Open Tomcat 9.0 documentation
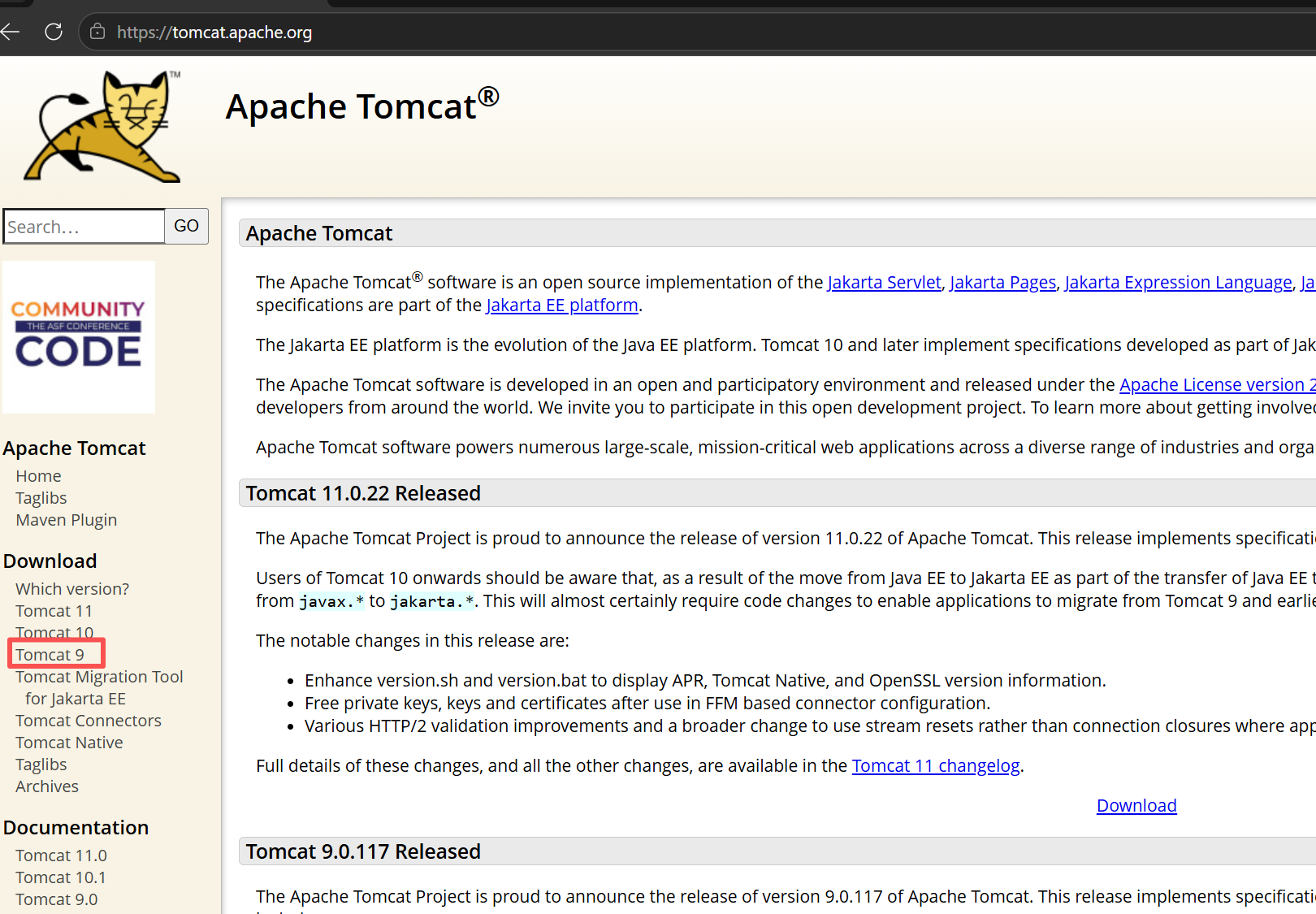This screenshot has width=1316, height=914. pyautogui.click(x=57, y=899)
